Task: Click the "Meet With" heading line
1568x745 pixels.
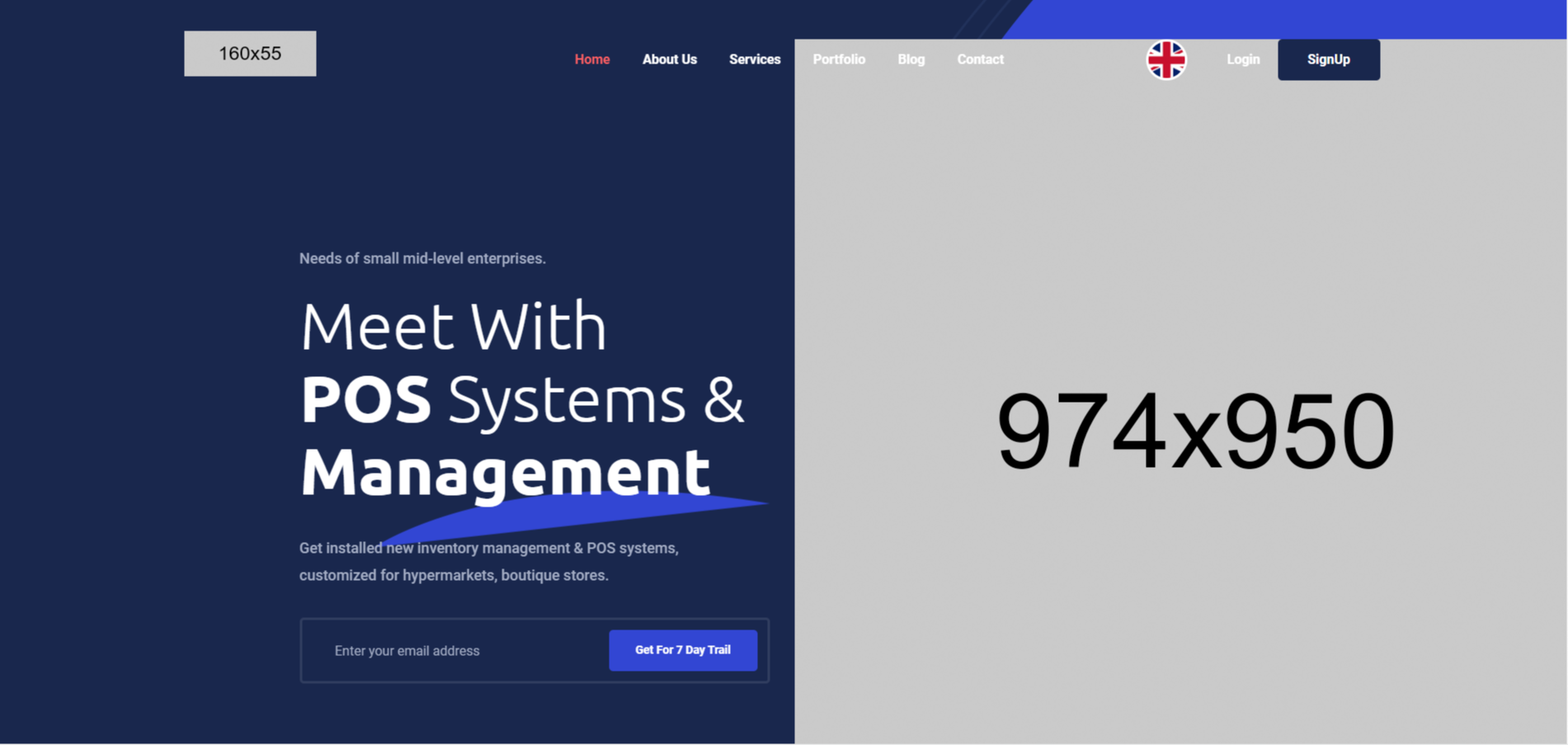Action: tap(453, 327)
